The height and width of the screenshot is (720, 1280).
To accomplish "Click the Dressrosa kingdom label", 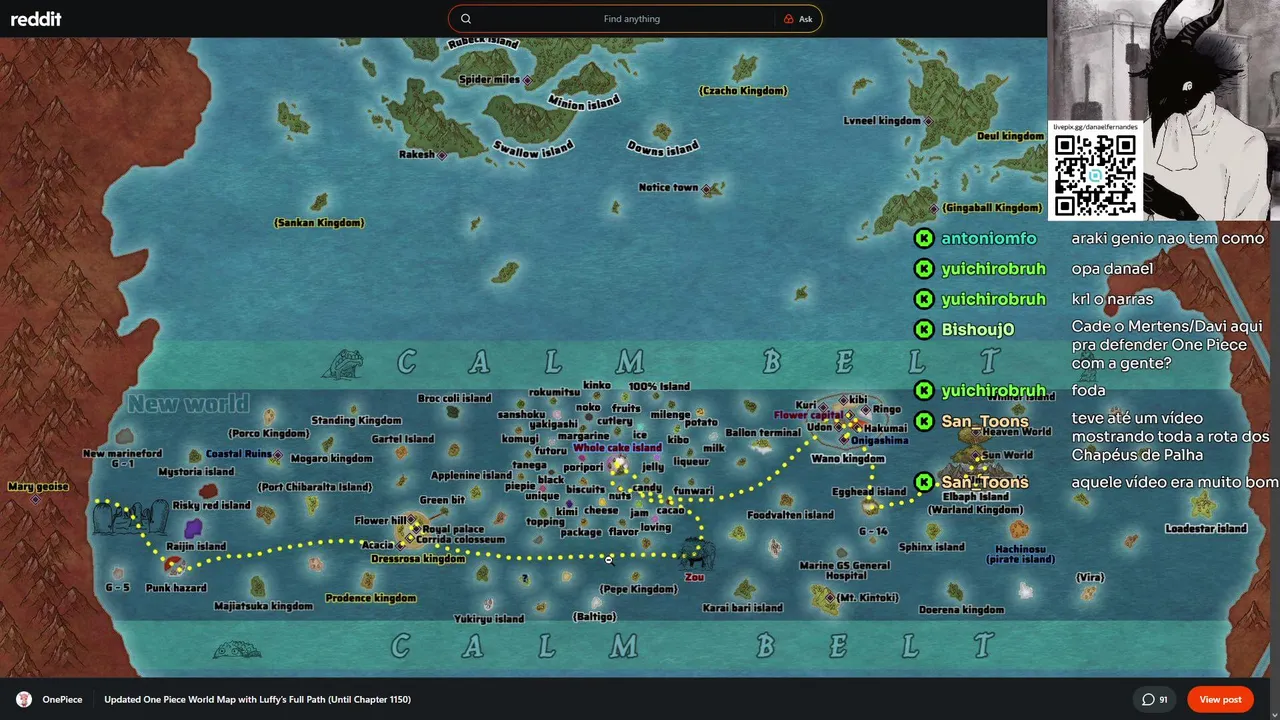I will 418,559.
